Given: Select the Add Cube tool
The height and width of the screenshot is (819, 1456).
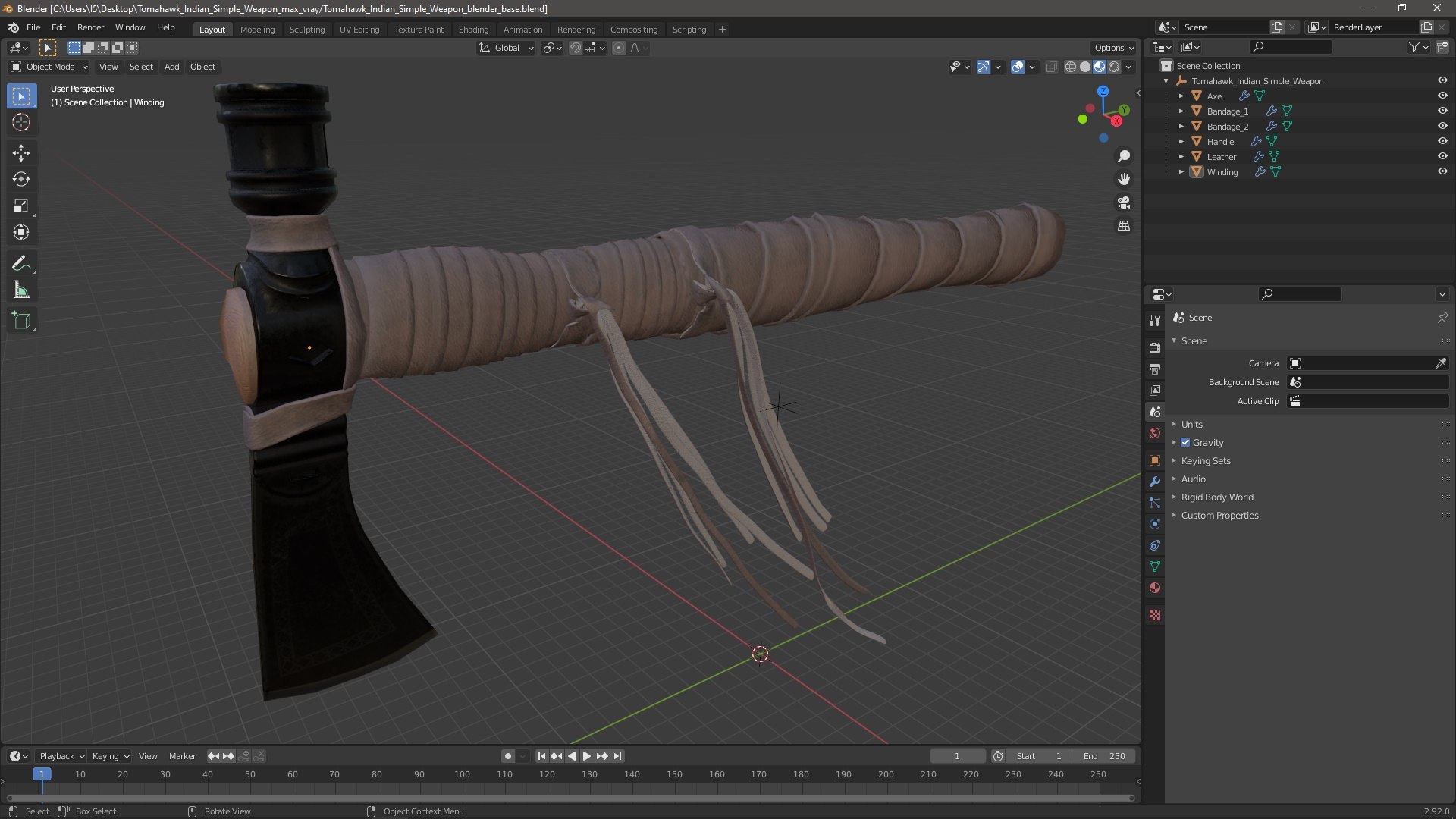Looking at the screenshot, I should tap(21, 321).
